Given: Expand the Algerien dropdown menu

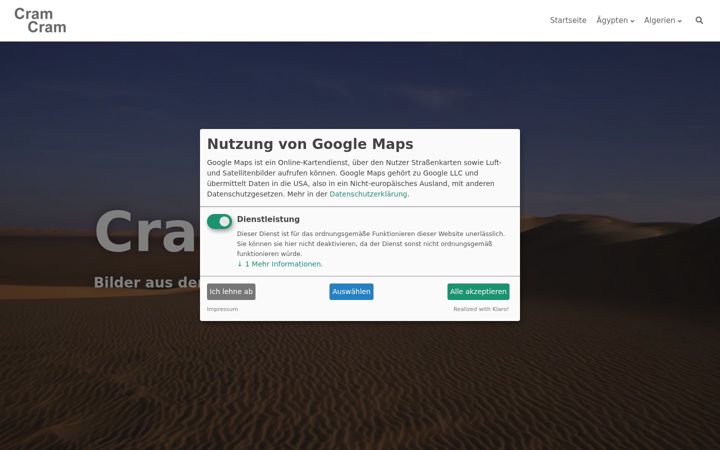Looking at the screenshot, I should 663,20.
